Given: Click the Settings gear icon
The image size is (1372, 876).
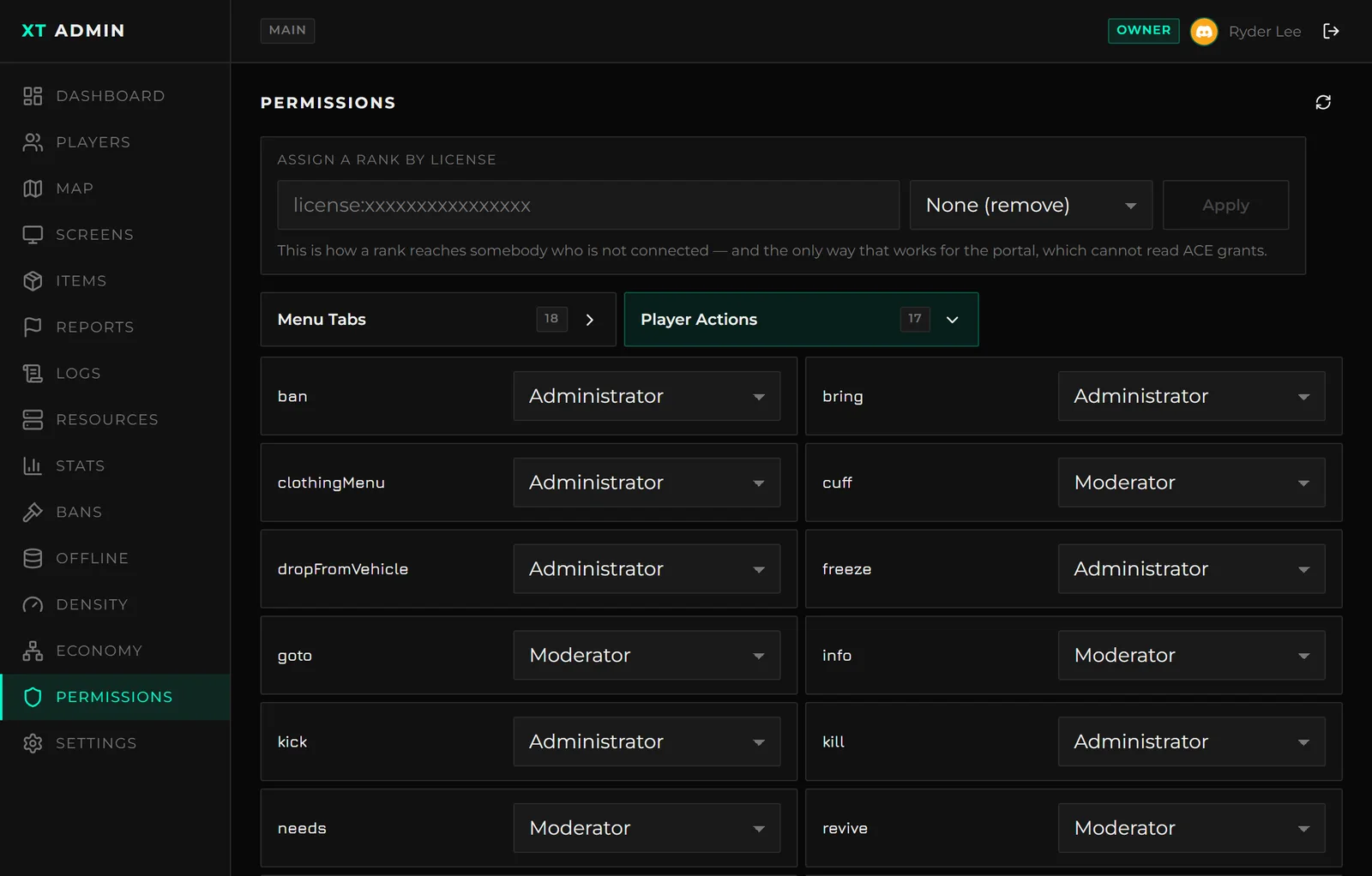Looking at the screenshot, I should pyautogui.click(x=33, y=744).
